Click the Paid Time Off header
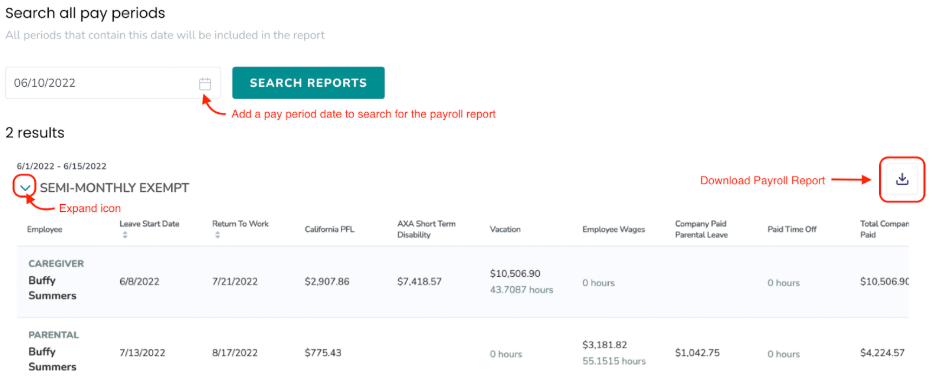 (x=791, y=229)
